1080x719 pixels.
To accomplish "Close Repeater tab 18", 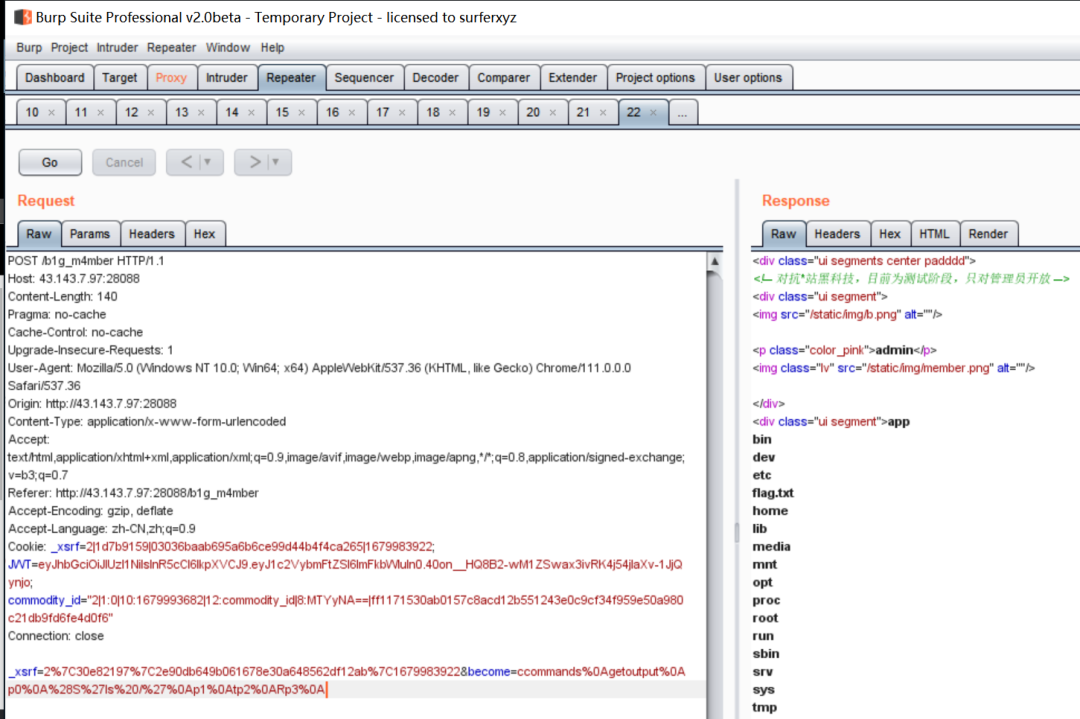I will [x=453, y=112].
